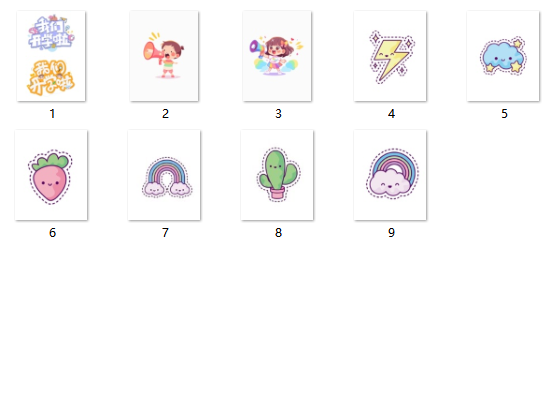Screen dimensions: 550x406
Task: Click the green cactus in pot sticker
Action: (277, 175)
